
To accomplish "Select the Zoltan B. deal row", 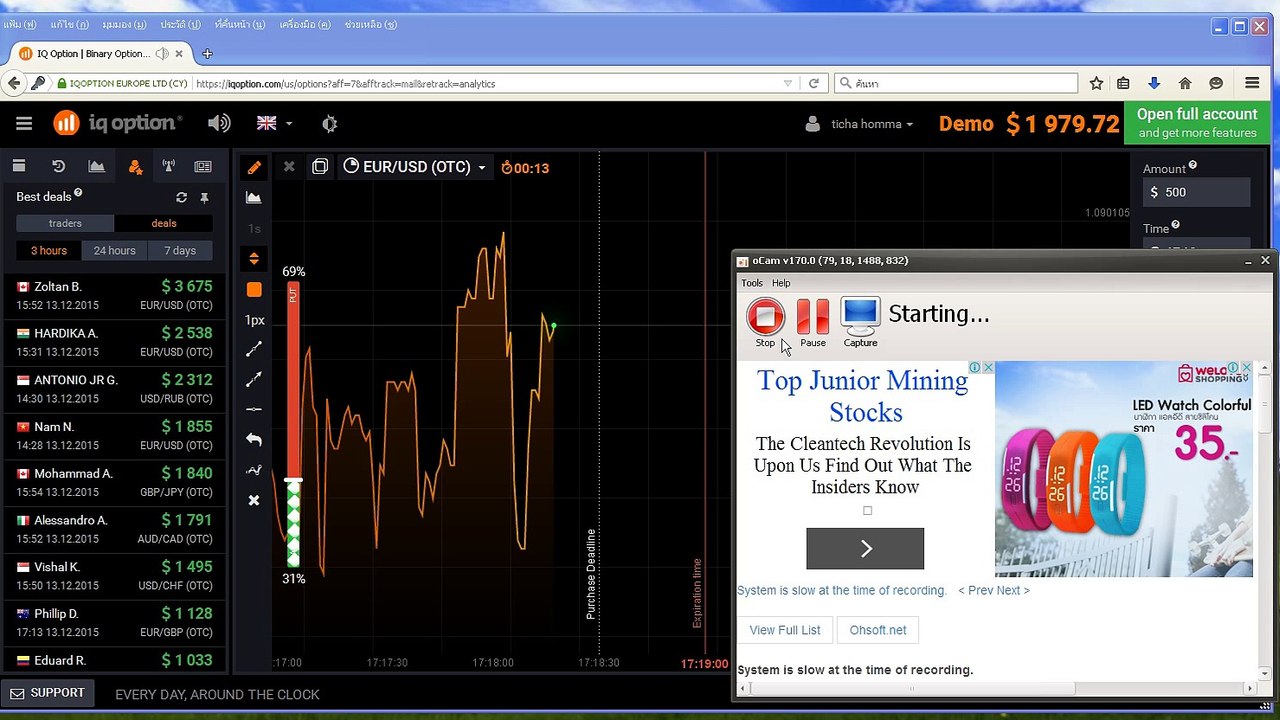I will pos(114,295).
